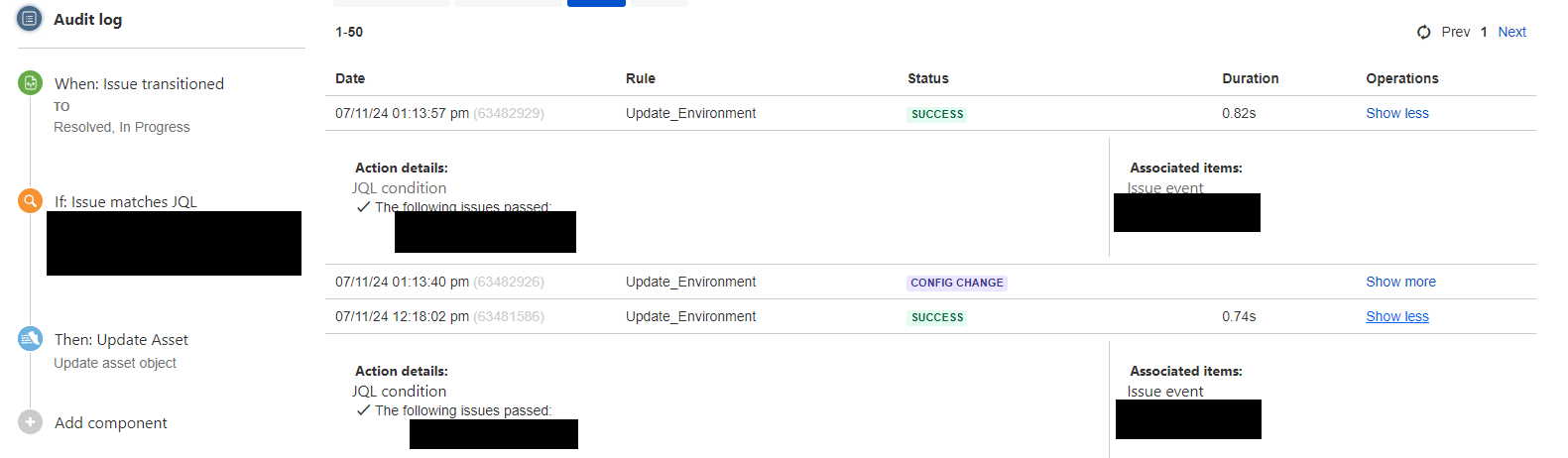The image size is (1568, 458).
Task: Click Add component label
Action: pos(111,423)
